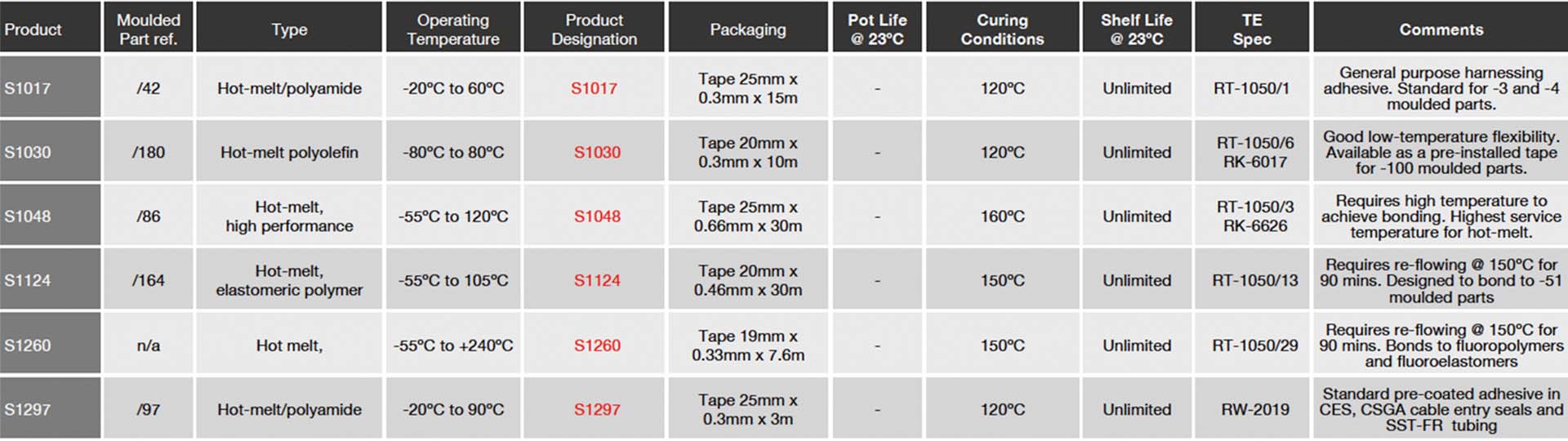Click the S1260 row label in Product column
Screen dimensions: 1568x441
(x=28, y=345)
